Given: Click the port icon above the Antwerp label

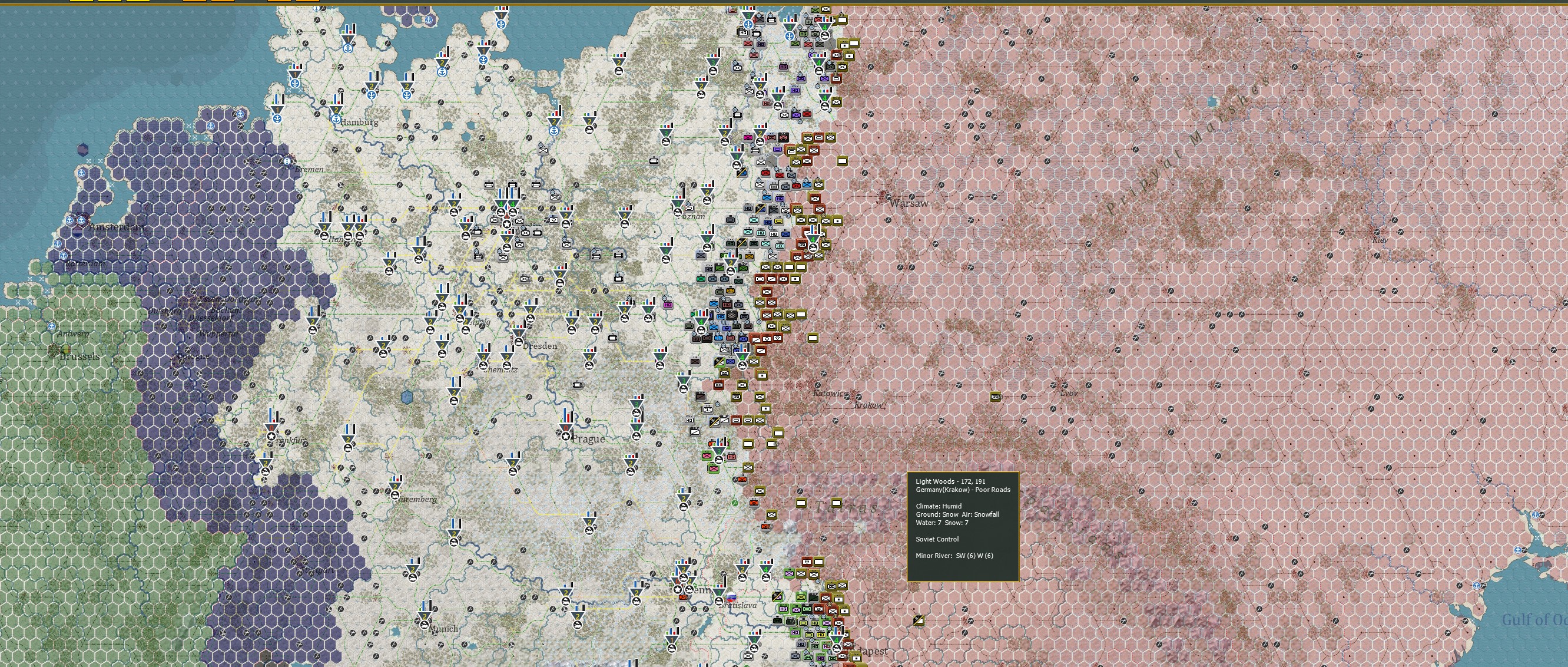Looking at the screenshot, I should coord(52,326).
